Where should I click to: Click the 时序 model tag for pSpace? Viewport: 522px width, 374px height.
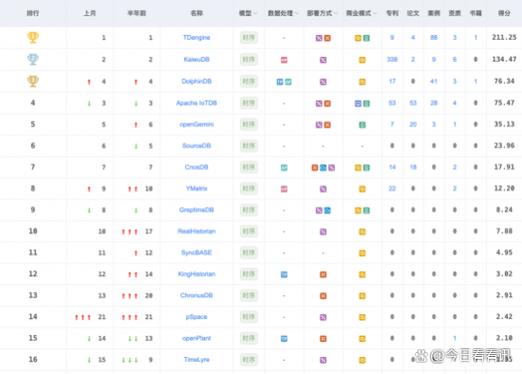coord(249,317)
